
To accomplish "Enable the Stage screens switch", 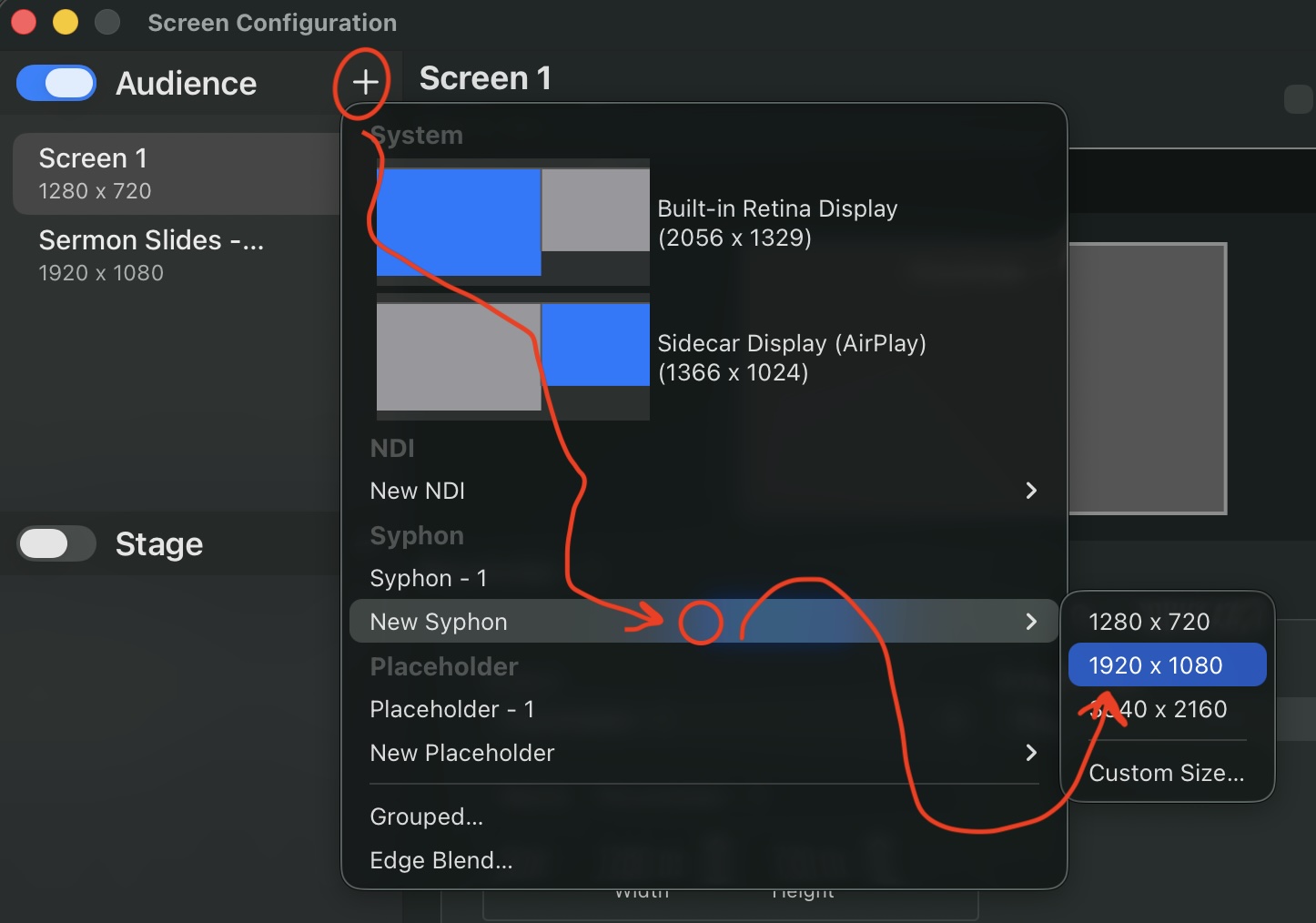I will click(x=56, y=544).
